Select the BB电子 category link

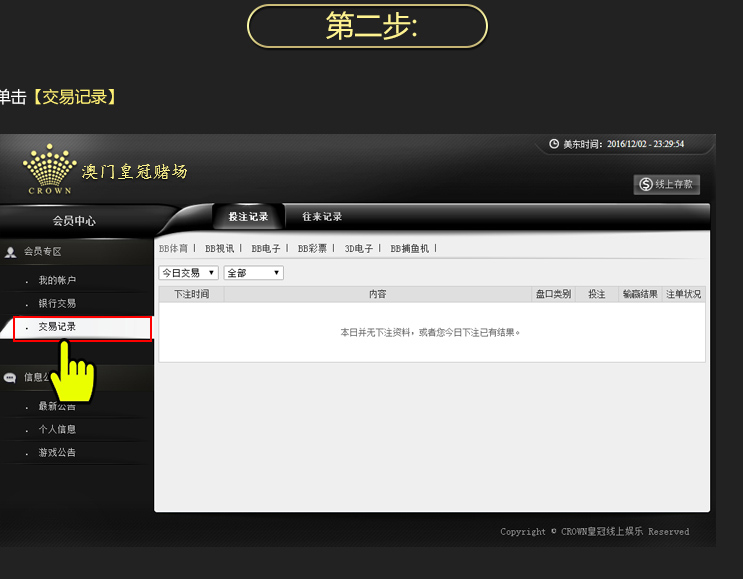coord(266,248)
